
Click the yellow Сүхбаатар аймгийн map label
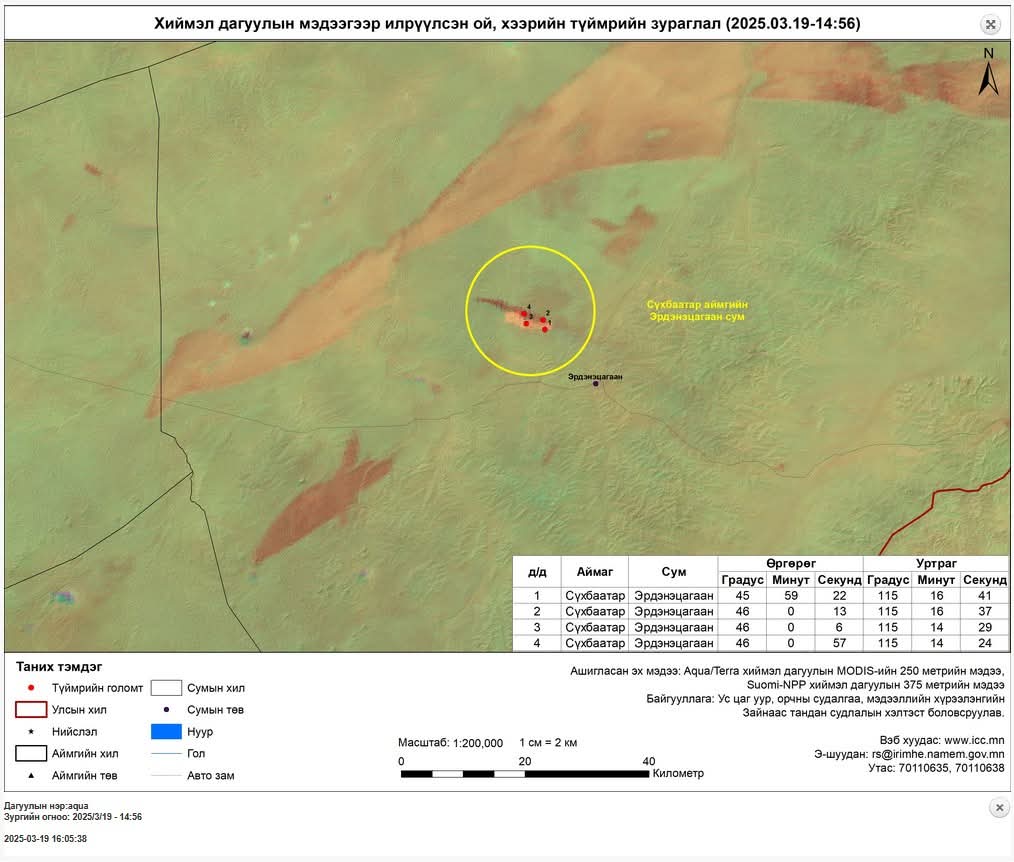697,304
